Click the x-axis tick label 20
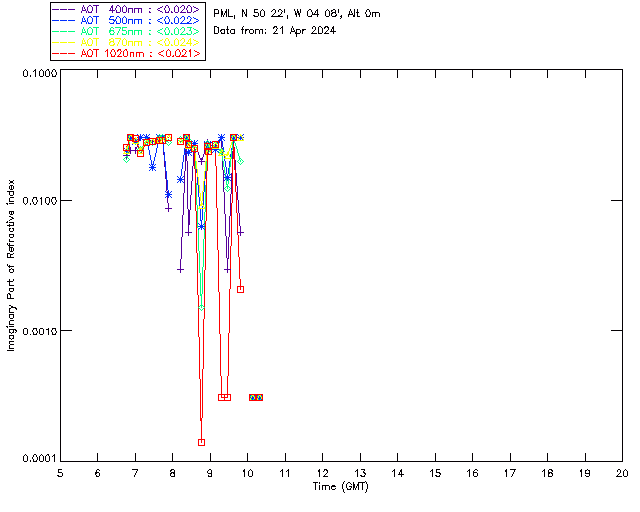Viewport: 640px width, 512px height. (x=622, y=473)
